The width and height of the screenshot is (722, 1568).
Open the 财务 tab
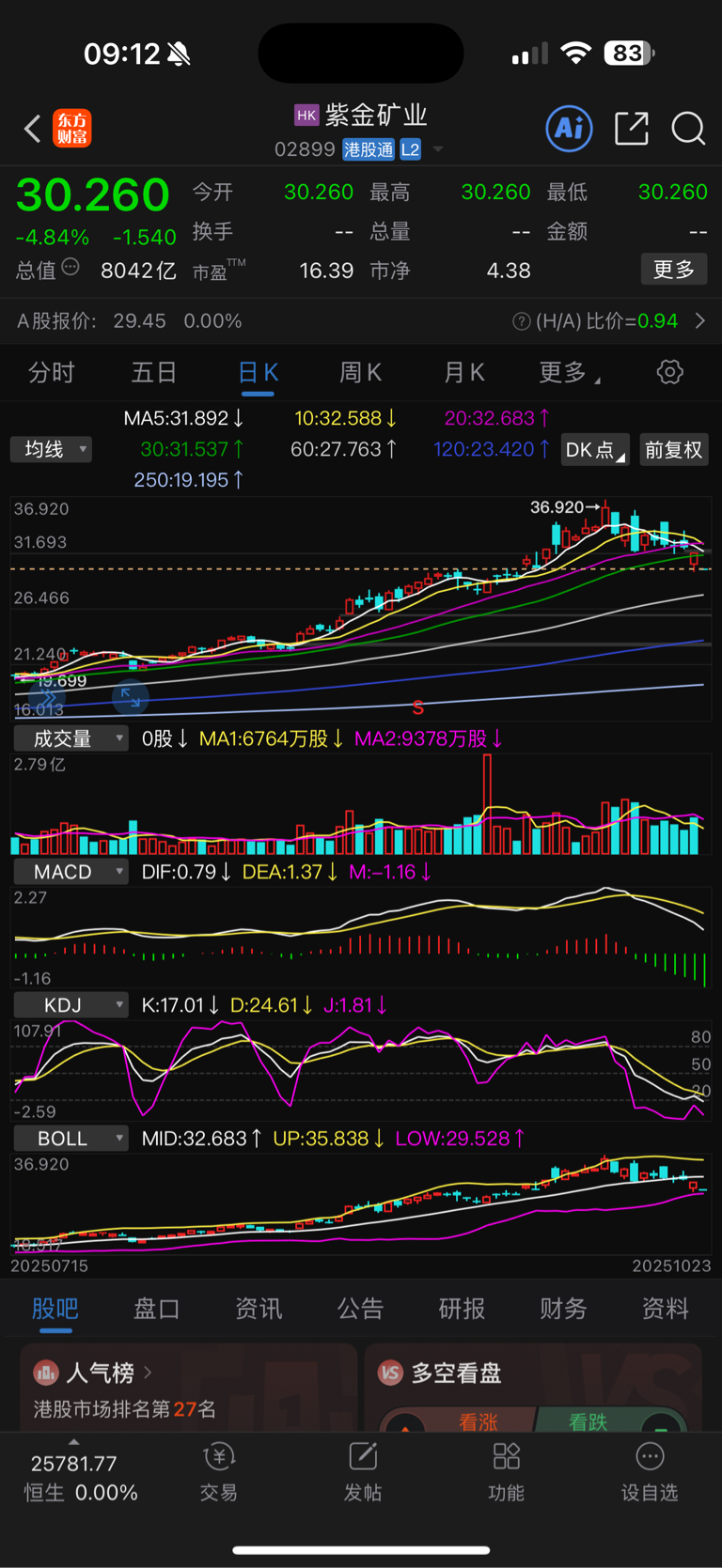pyautogui.click(x=563, y=1309)
